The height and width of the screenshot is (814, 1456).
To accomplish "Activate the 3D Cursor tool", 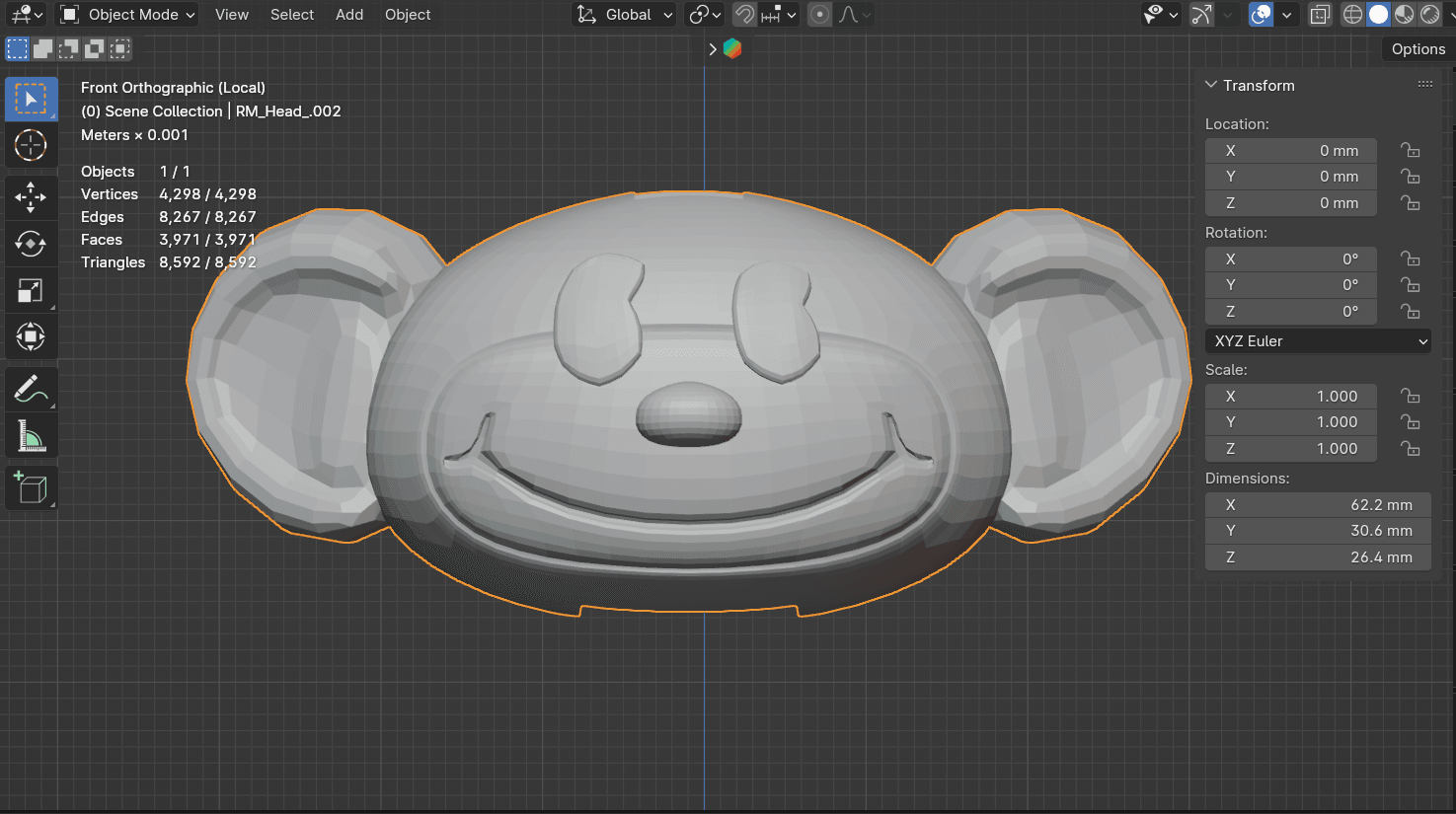I will point(31,145).
